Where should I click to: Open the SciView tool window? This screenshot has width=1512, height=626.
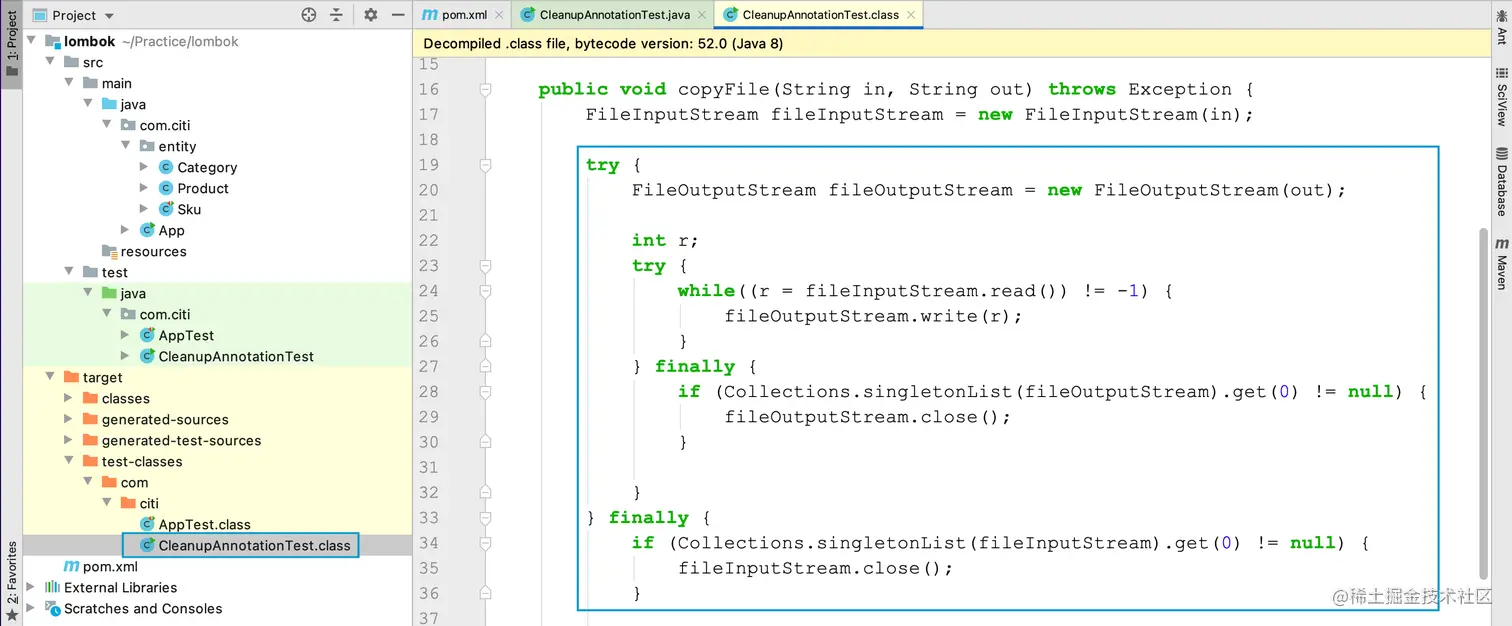[x=1501, y=96]
